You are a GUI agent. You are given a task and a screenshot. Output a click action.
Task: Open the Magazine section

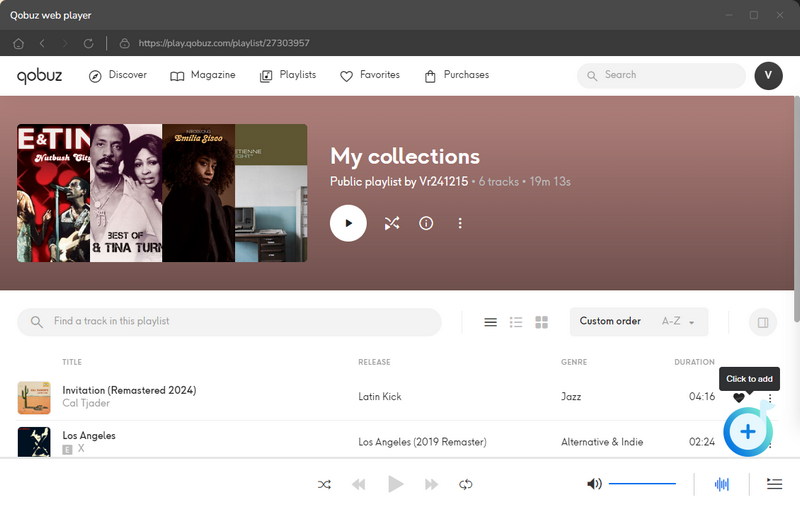pyautogui.click(x=203, y=75)
